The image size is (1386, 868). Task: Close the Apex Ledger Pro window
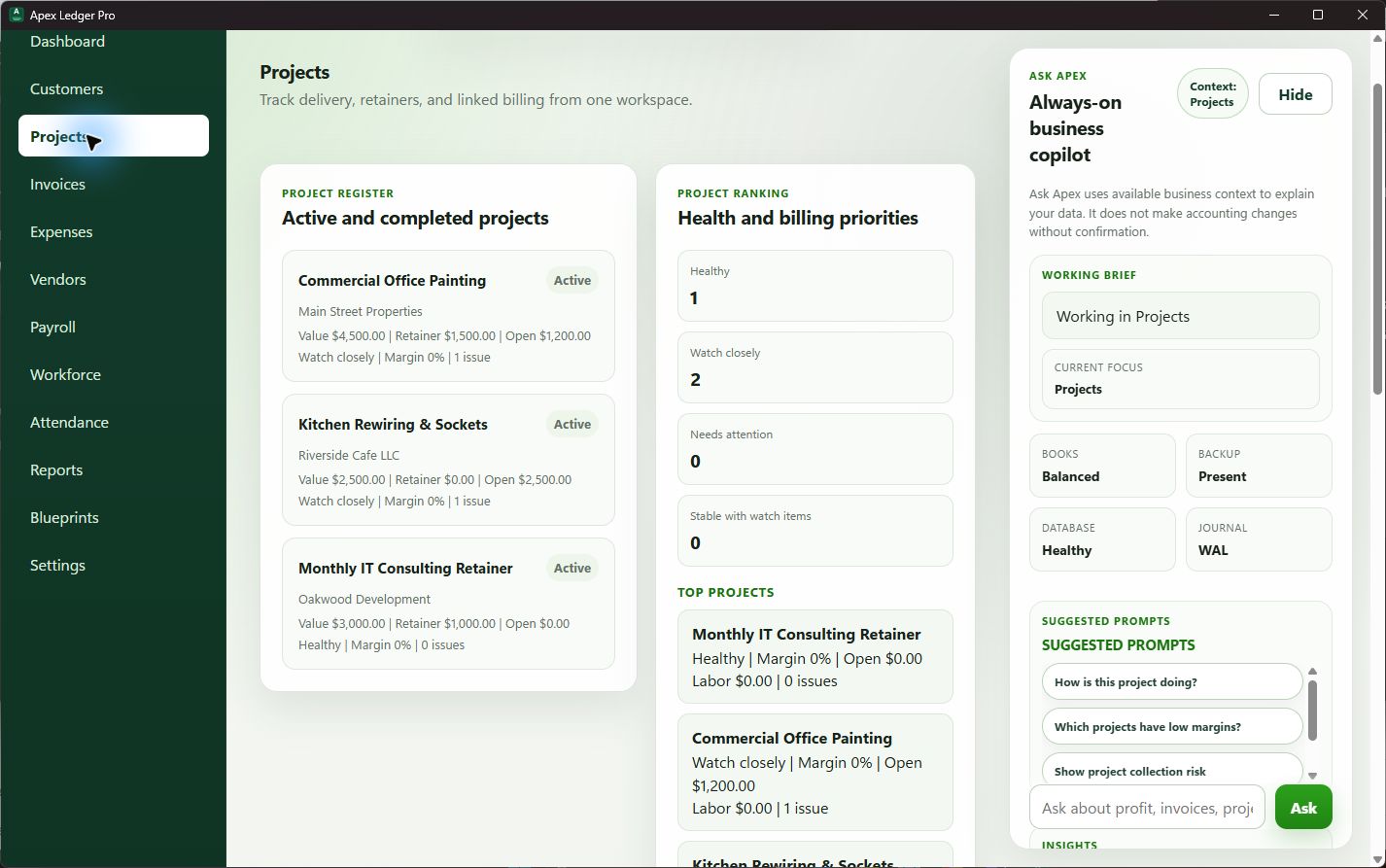tap(1363, 15)
